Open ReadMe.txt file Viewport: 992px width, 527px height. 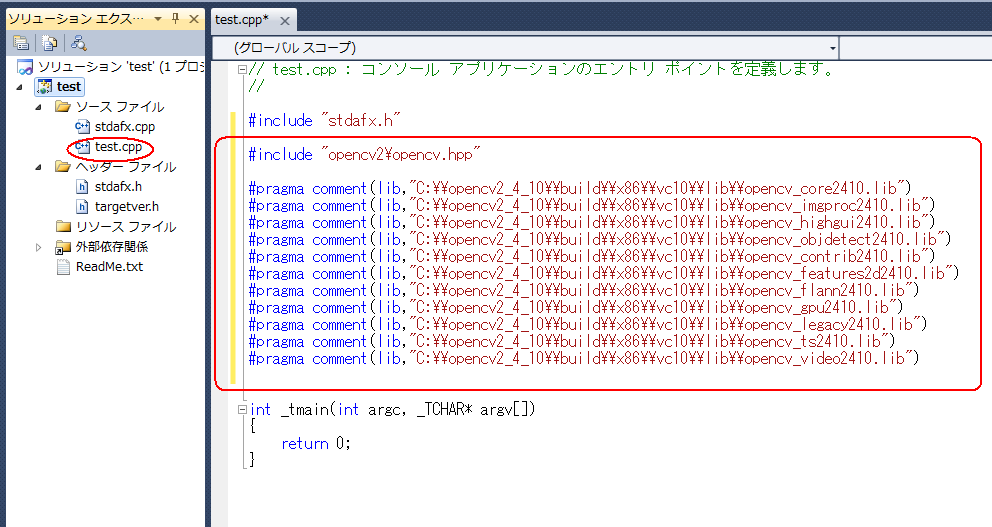click(99, 267)
